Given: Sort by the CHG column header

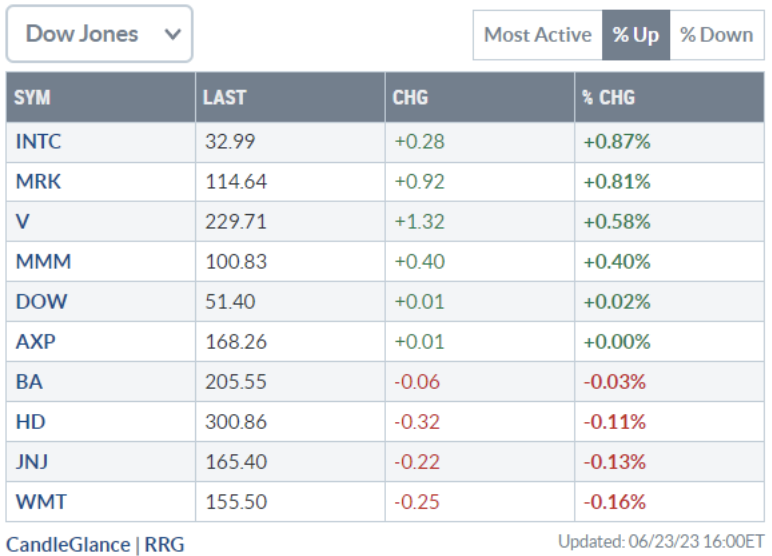Looking at the screenshot, I should point(410,98).
